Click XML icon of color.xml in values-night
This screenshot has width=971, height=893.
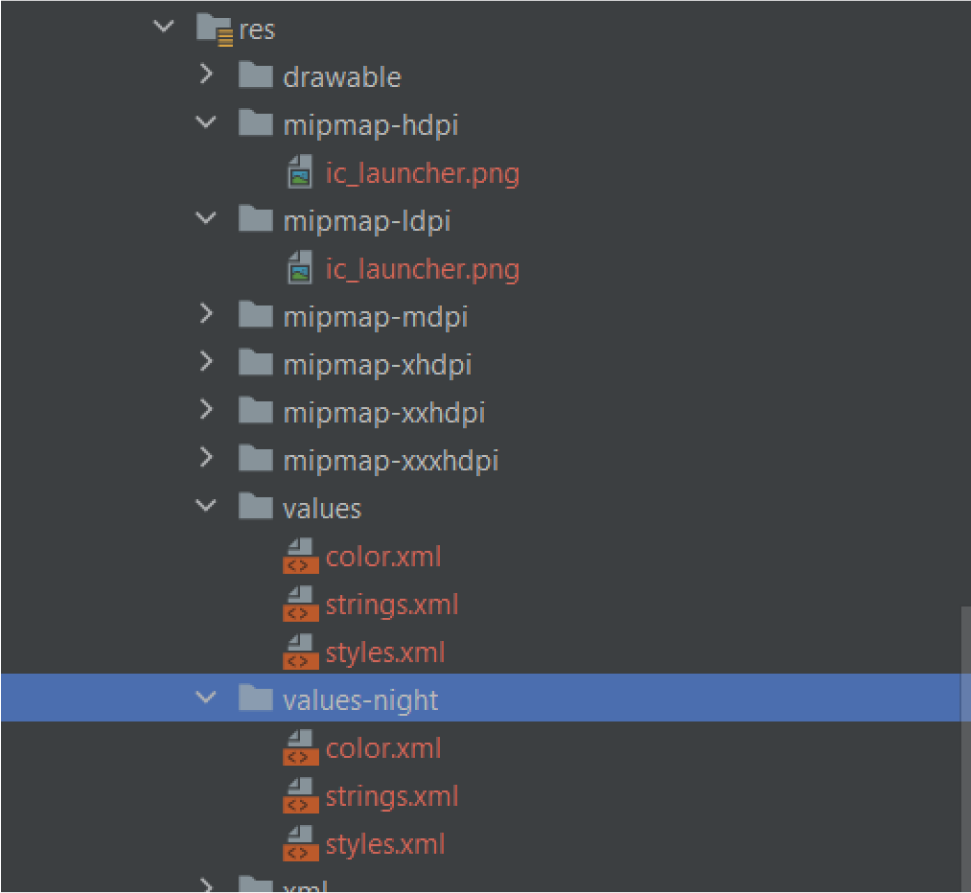tap(301, 747)
